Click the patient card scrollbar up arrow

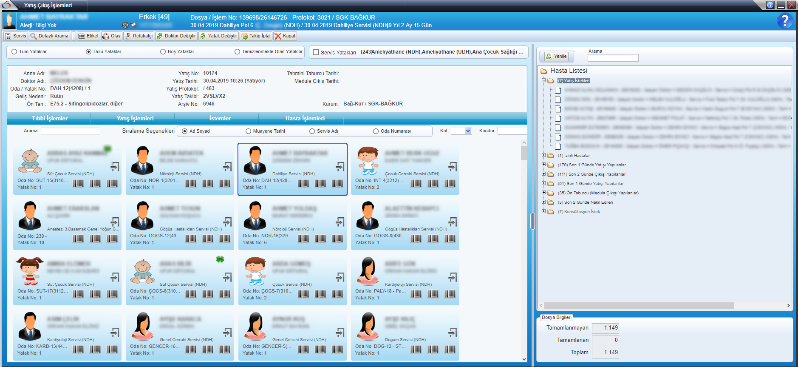point(524,143)
